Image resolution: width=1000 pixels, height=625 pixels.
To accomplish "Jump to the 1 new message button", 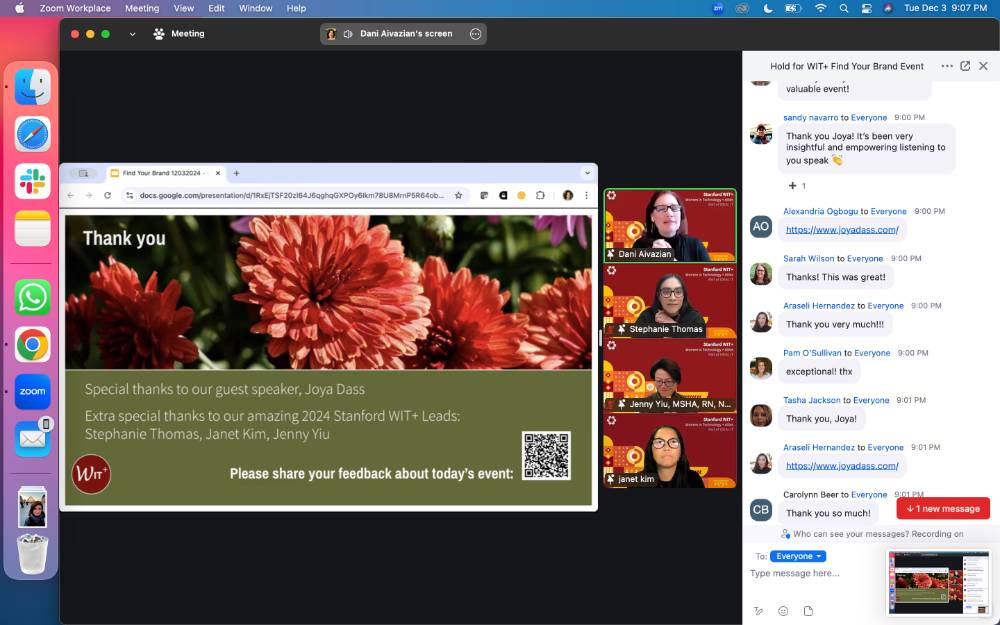I will tap(942, 509).
